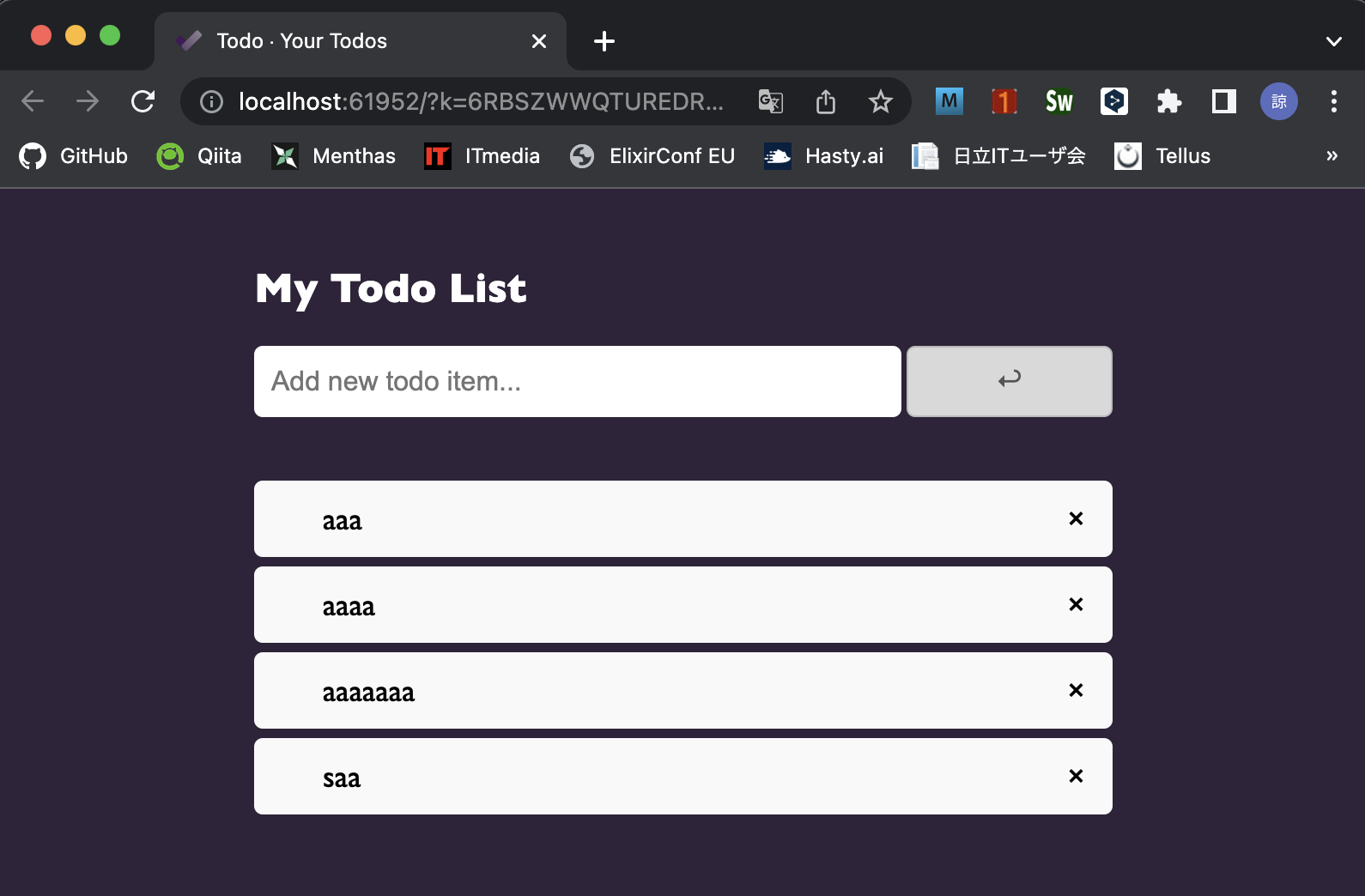
Task: Open the Qiita bookmark
Action: point(199,155)
